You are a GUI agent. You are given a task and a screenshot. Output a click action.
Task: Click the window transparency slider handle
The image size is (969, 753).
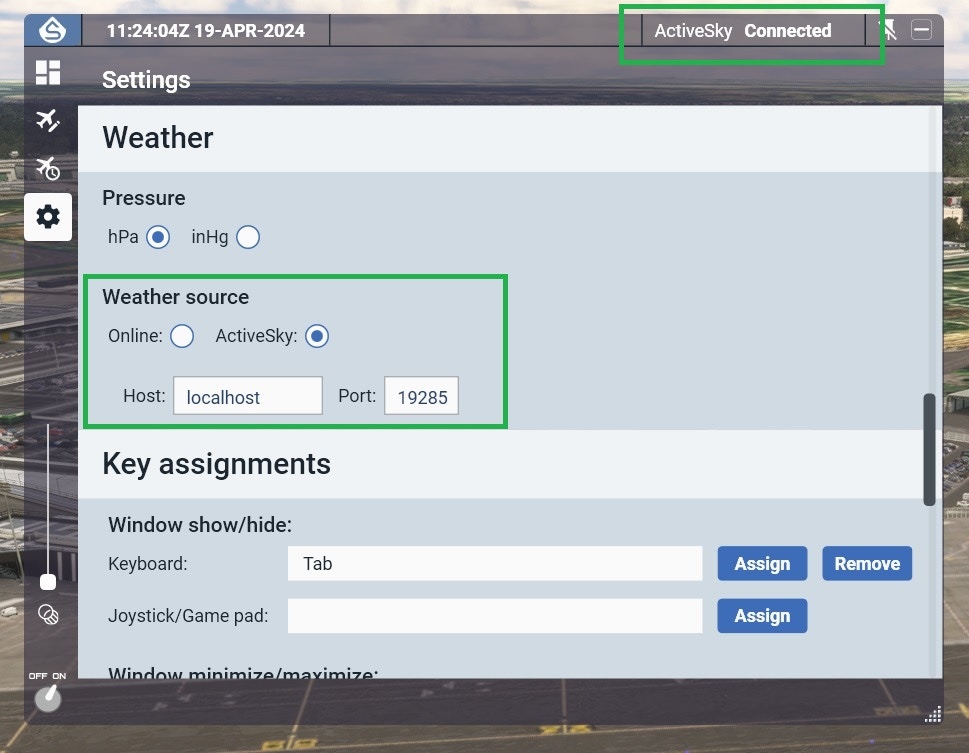click(x=48, y=582)
